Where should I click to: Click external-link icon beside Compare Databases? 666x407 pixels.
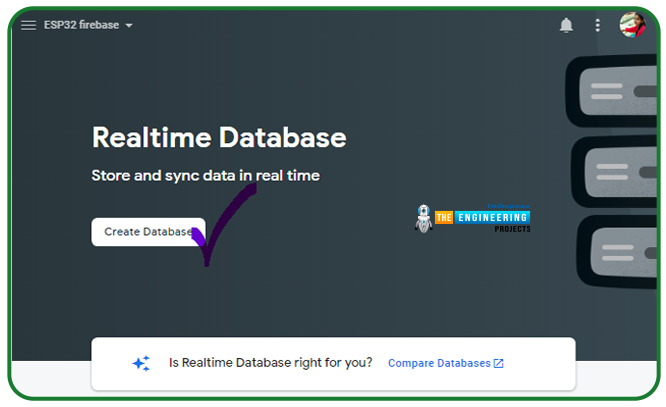click(499, 363)
